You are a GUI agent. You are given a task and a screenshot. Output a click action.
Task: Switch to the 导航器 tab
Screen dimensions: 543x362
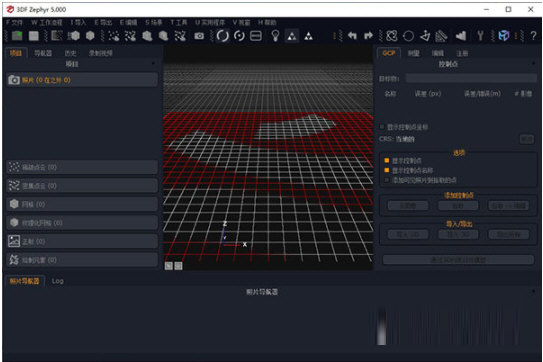[43, 53]
